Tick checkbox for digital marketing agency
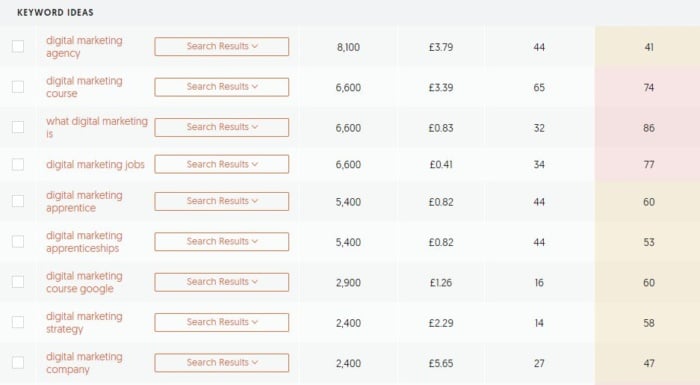Image resolution: width=700 pixels, height=385 pixels. [x=18, y=46]
